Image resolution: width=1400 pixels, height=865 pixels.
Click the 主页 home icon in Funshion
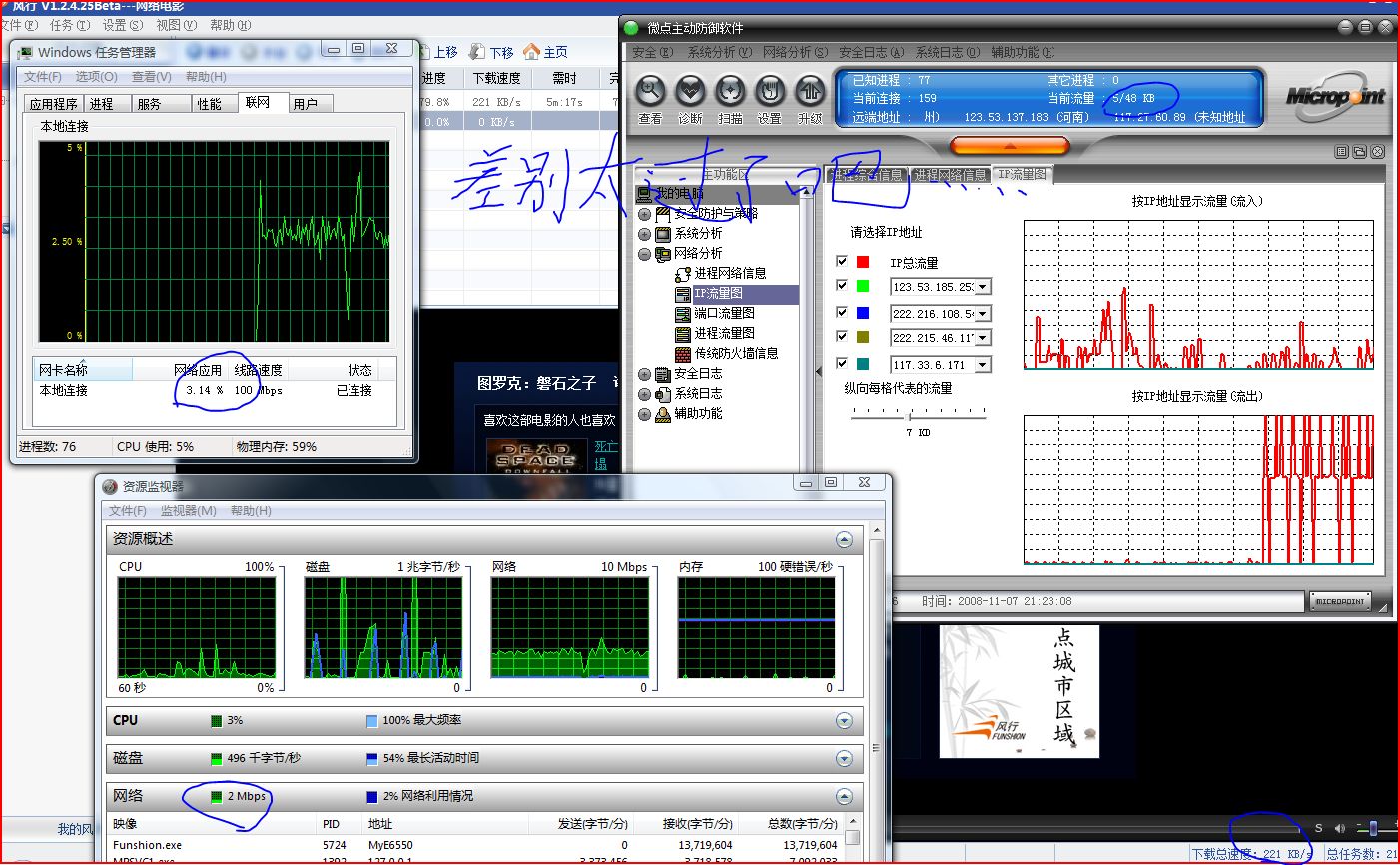[531, 52]
